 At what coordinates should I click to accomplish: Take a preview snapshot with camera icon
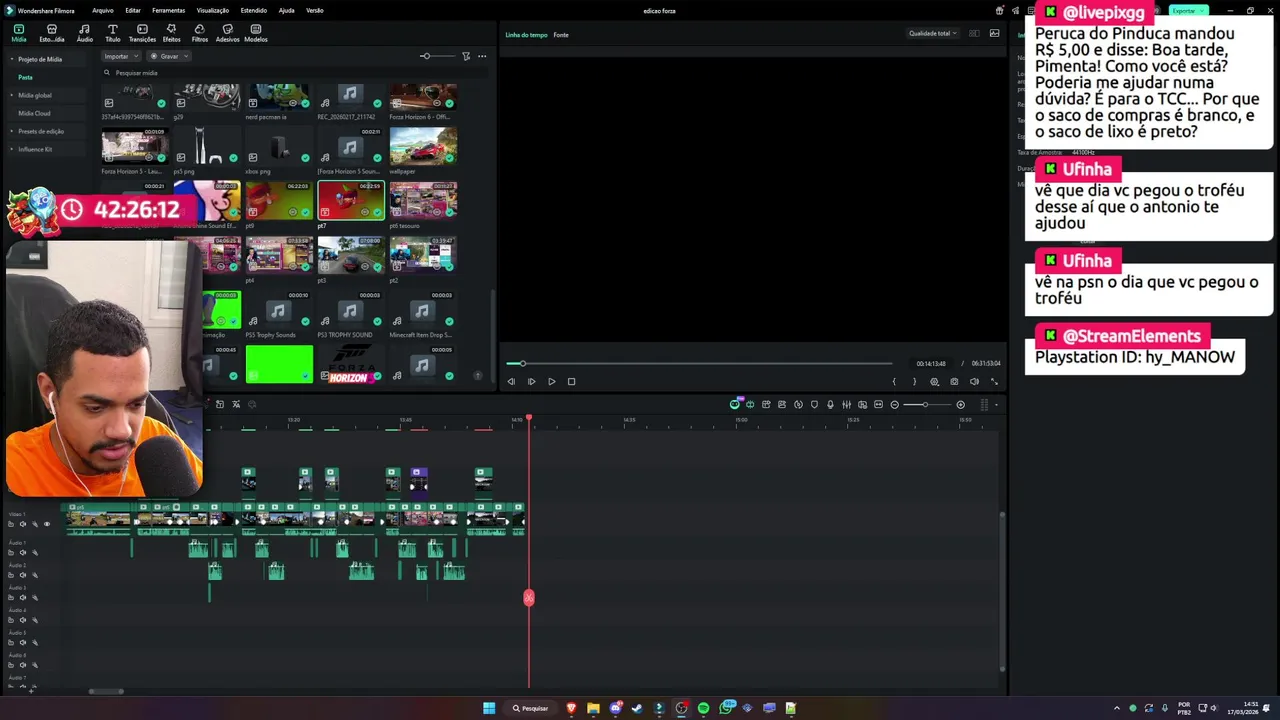point(954,381)
